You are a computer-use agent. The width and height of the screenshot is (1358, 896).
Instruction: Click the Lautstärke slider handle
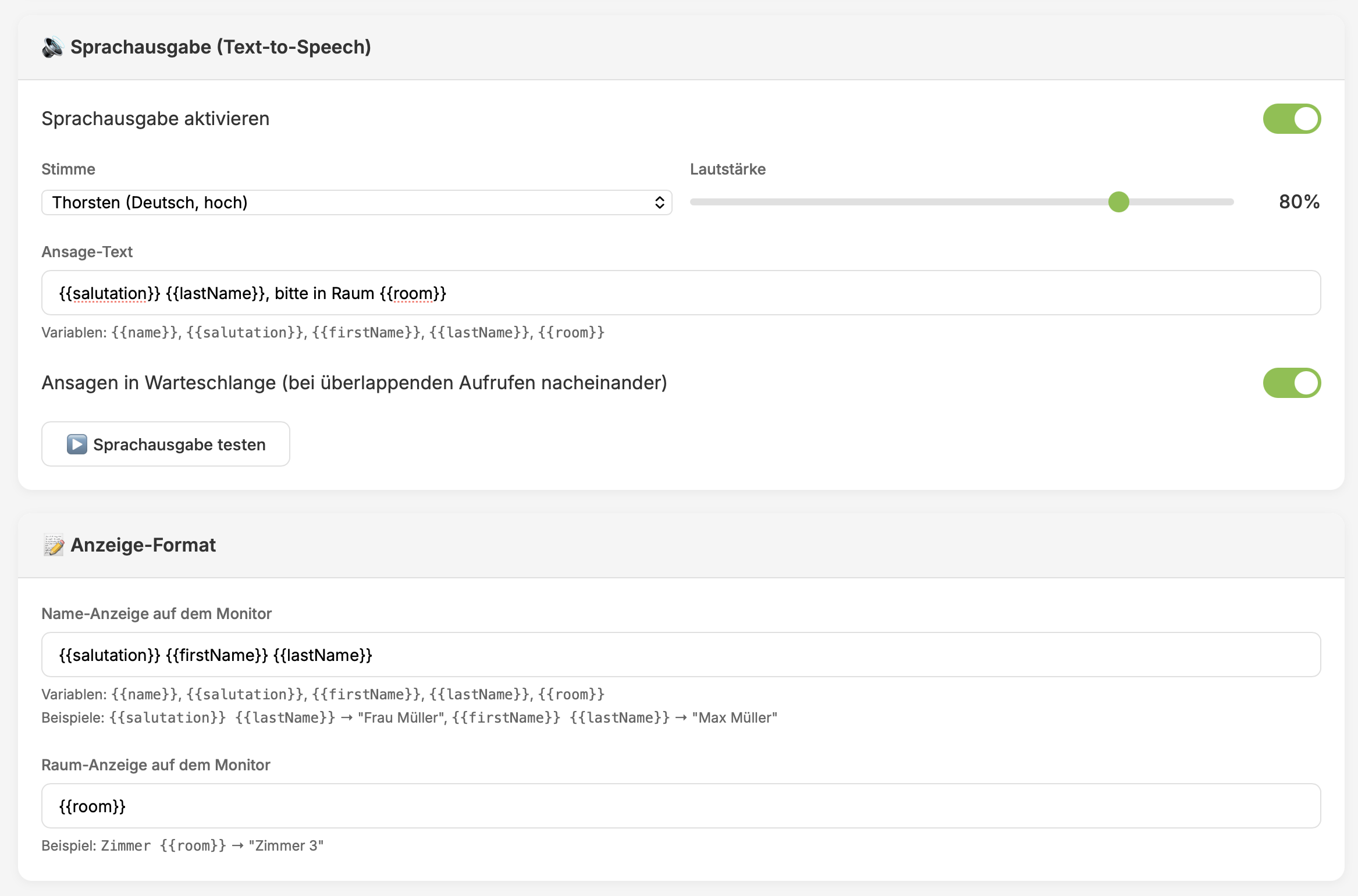coord(1118,202)
